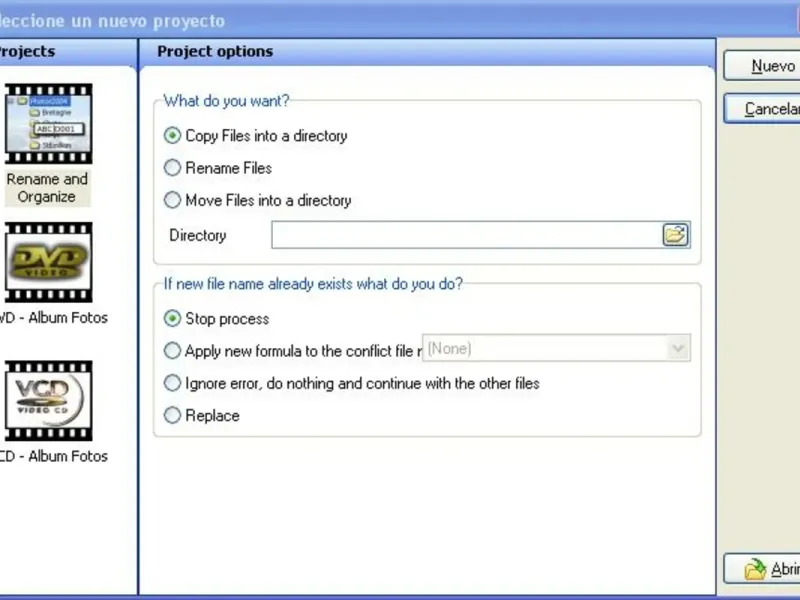Select Ignore error and continue option
Viewport: 800px width, 600px height.
[173, 383]
